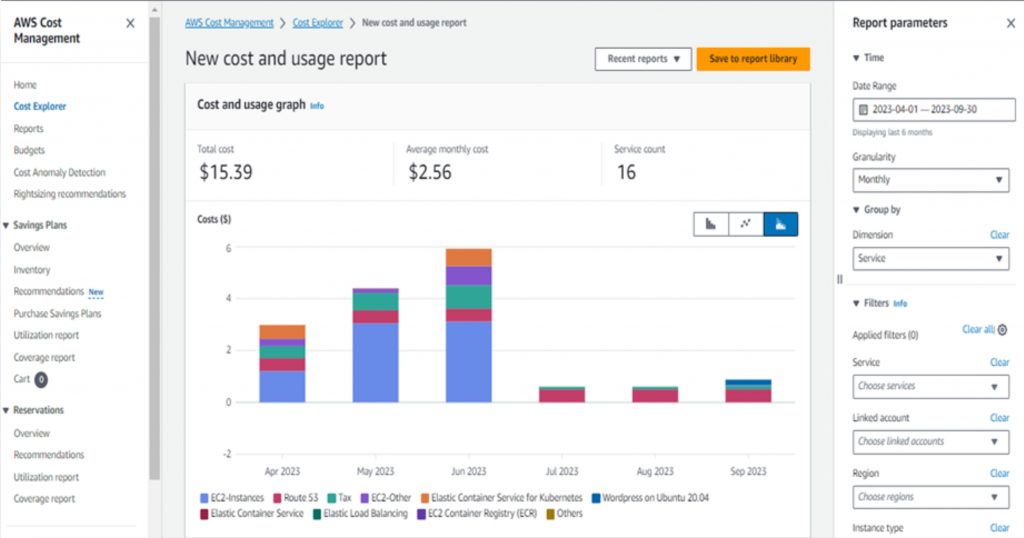
Task: Click the Sep 2023 stacked bar
Action: click(x=748, y=391)
